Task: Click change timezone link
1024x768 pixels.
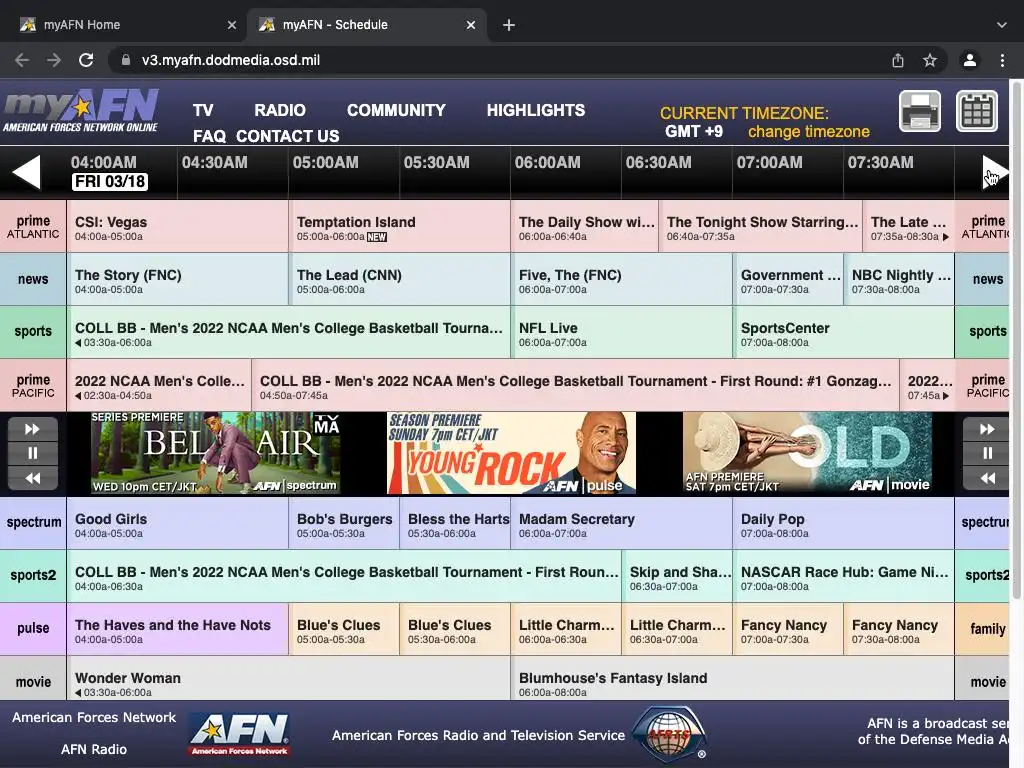Action: [x=808, y=132]
